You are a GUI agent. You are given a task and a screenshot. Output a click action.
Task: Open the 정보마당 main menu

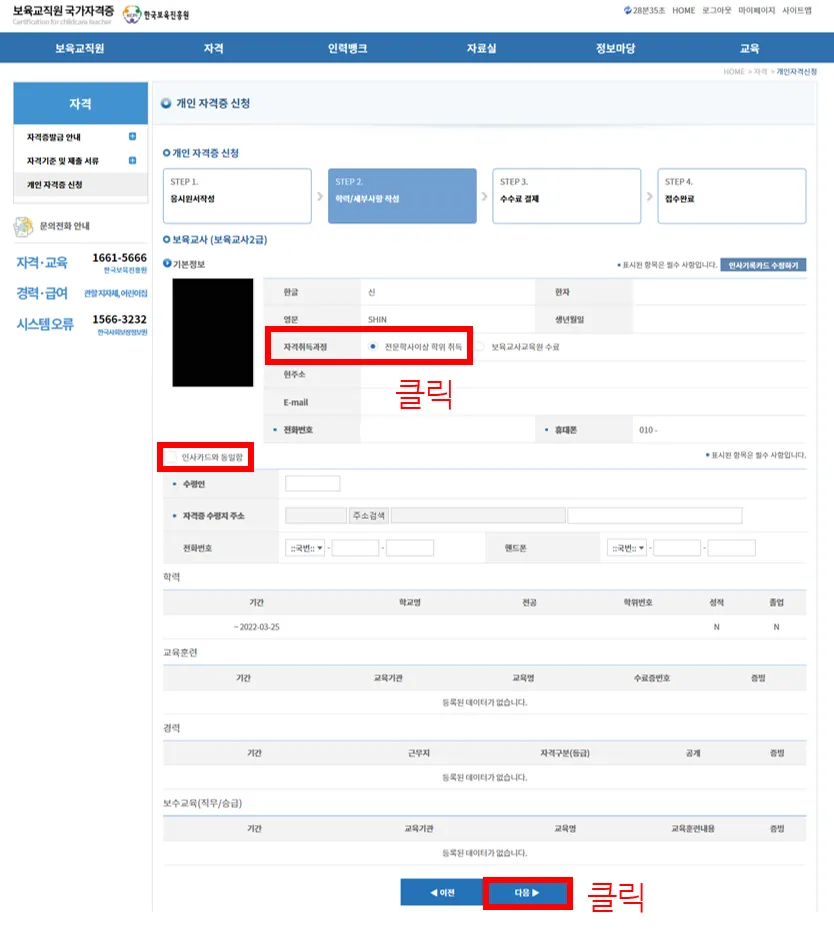[614, 48]
